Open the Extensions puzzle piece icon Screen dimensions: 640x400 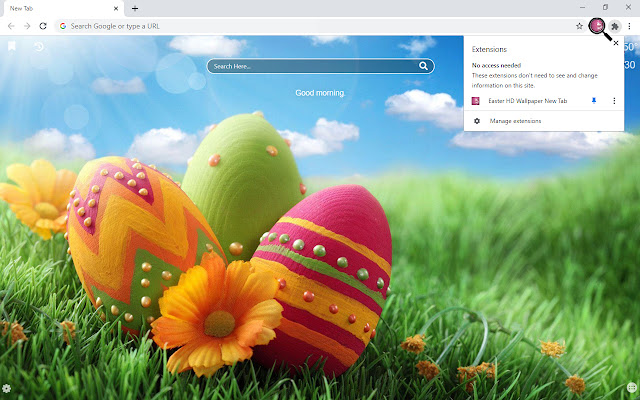[x=615, y=27]
